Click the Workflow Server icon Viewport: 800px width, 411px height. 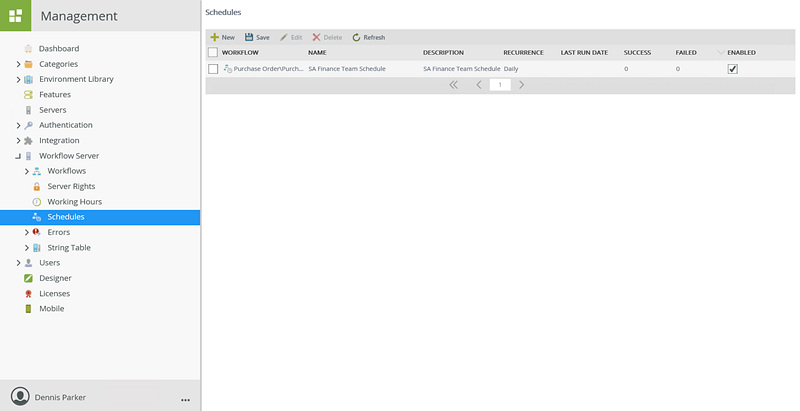tap(29, 156)
